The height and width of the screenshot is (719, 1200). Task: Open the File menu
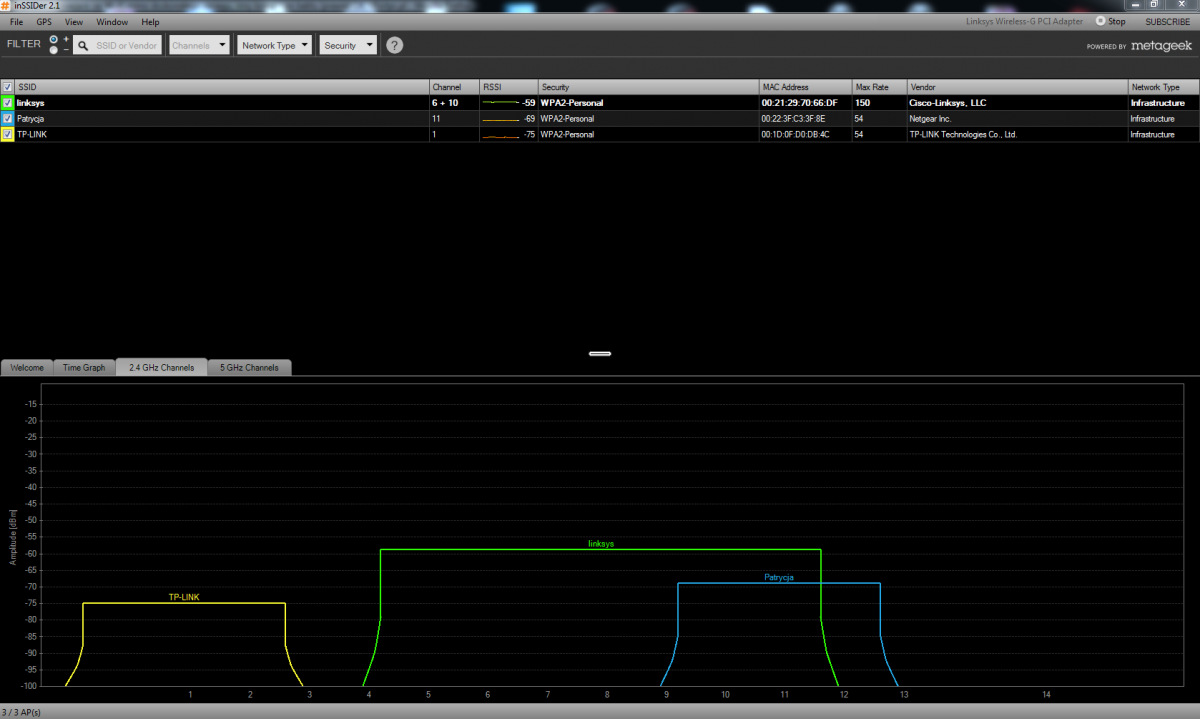[x=16, y=22]
